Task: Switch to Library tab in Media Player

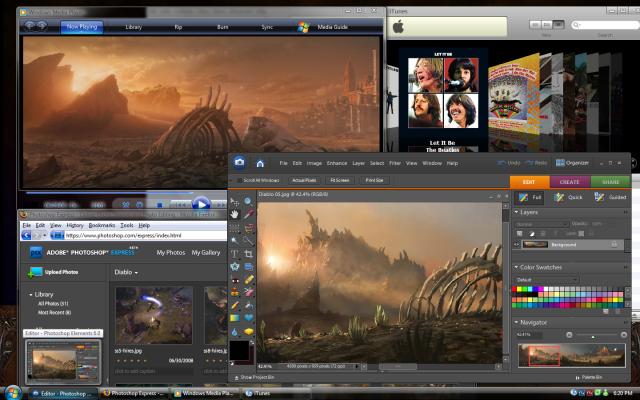Action: click(x=133, y=27)
